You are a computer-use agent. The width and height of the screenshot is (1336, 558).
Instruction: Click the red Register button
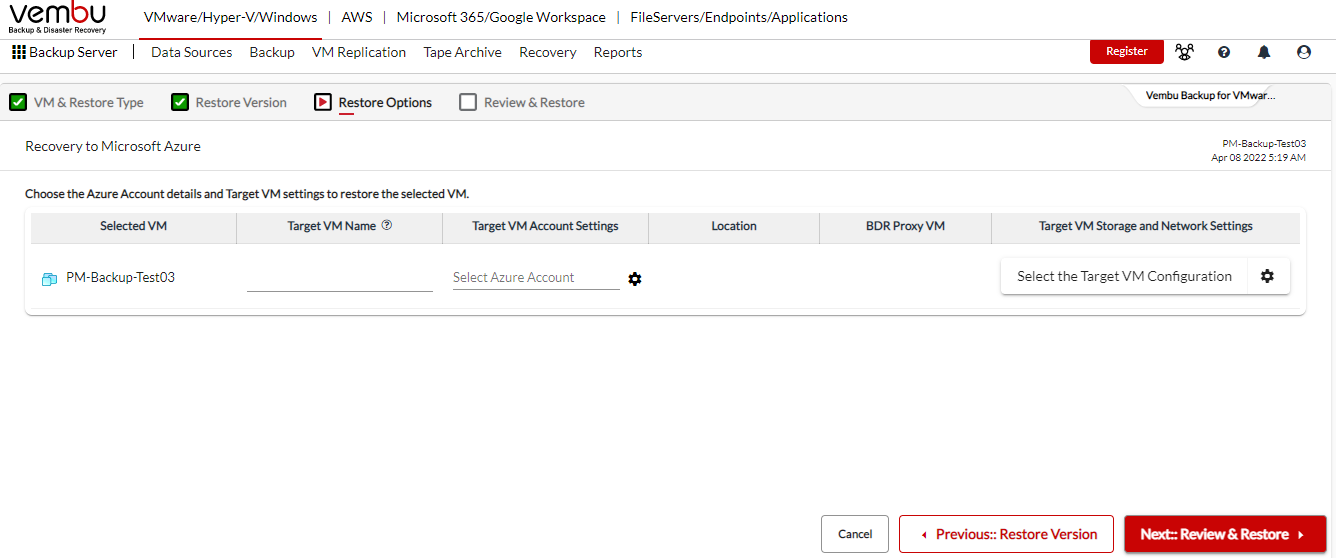click(1127, 51)
